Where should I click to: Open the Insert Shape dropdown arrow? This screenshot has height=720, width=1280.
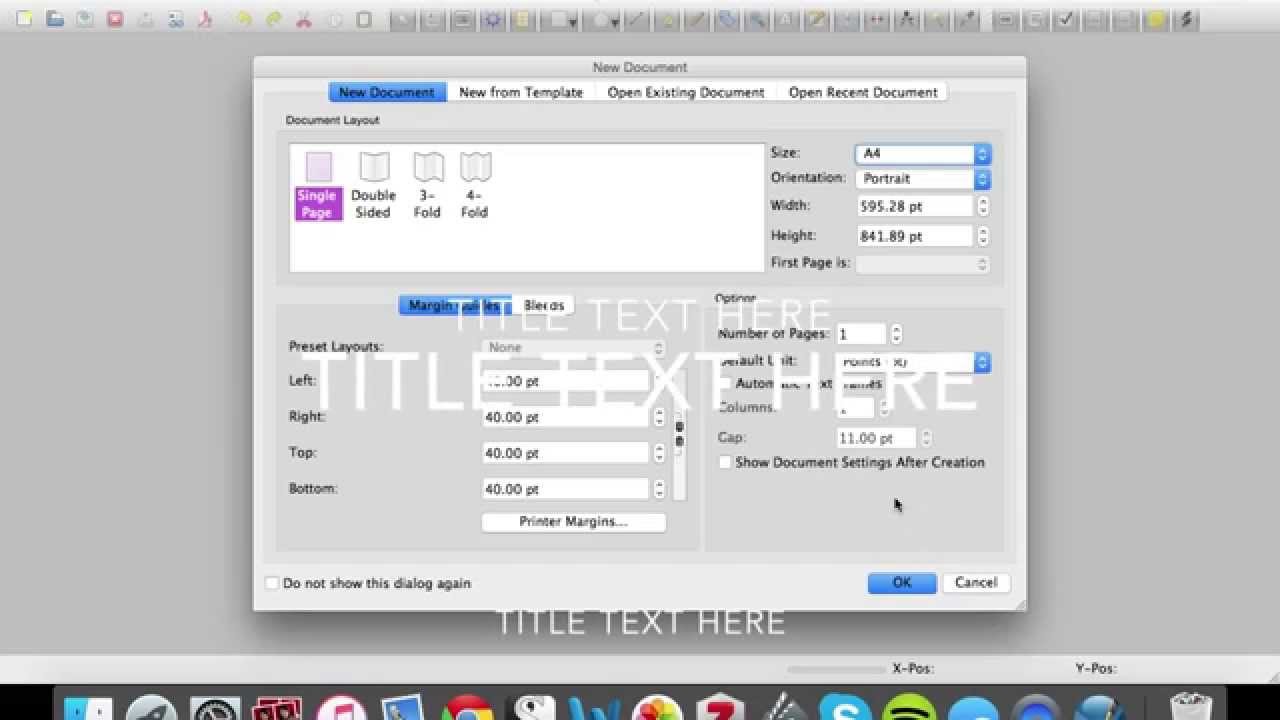(x=573, y=20)
